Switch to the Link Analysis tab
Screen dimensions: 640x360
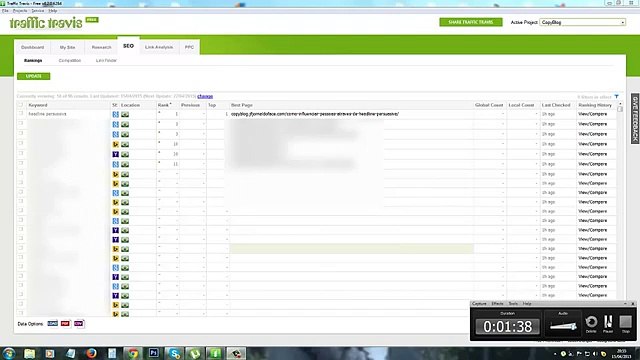[x=159, y=47]
